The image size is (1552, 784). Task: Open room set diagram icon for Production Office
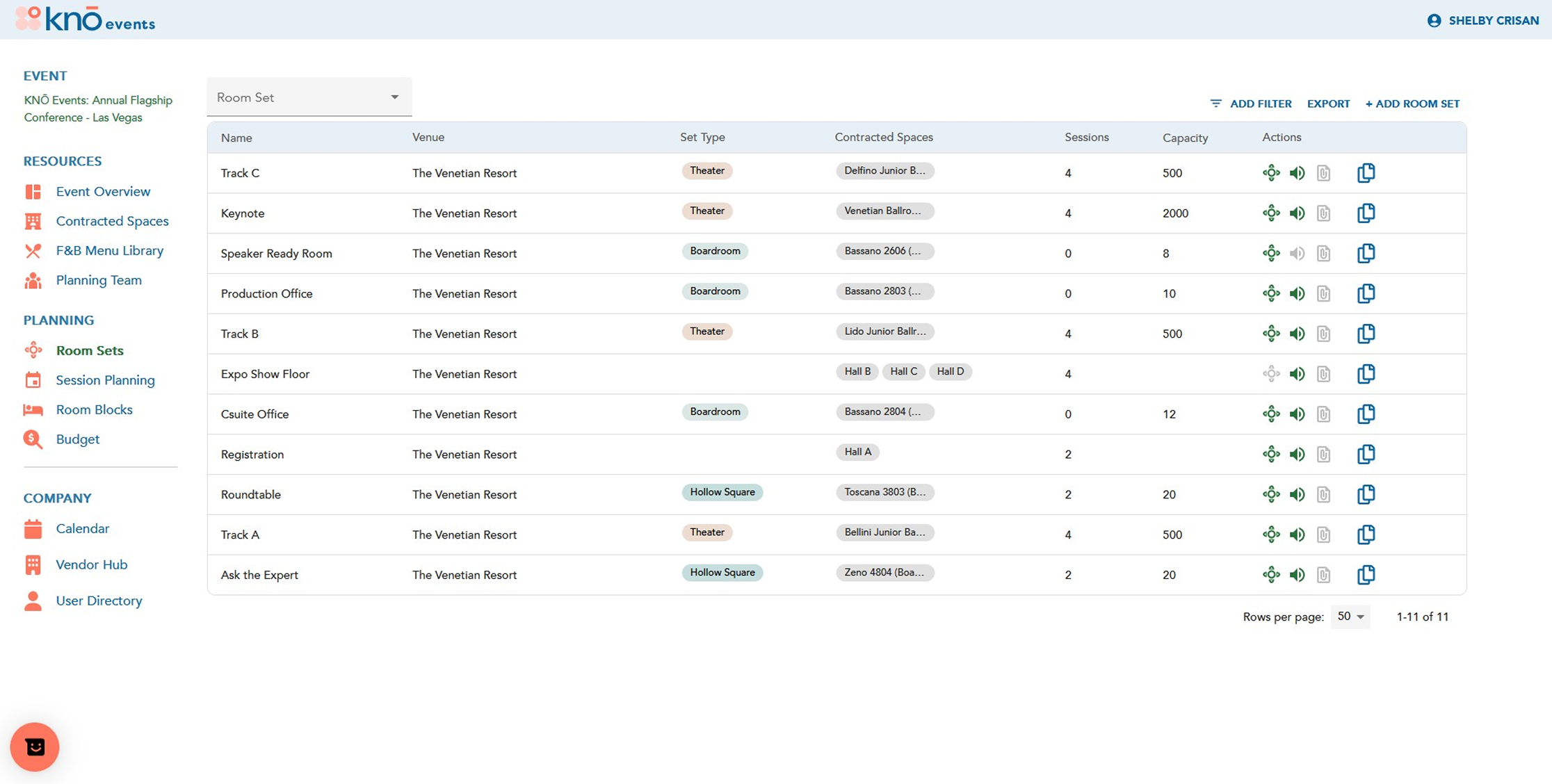pos(1271,293)
